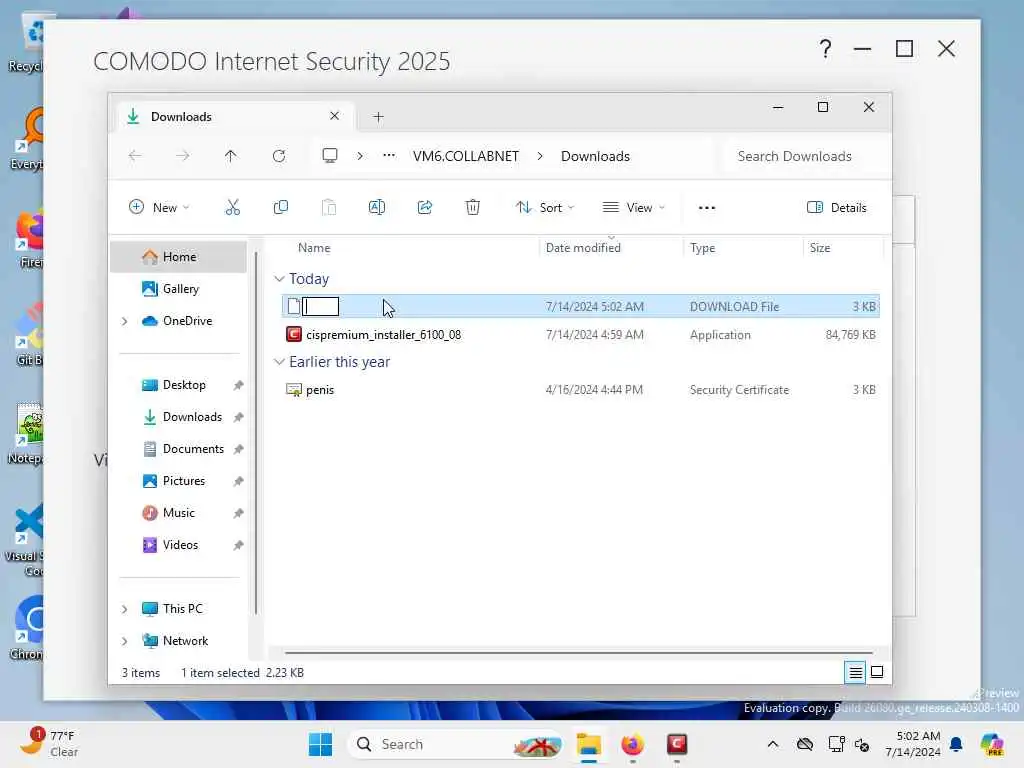Expand path after the This PC icon
This screenshot has height=768, width=1024.
(x=360, y=156)
